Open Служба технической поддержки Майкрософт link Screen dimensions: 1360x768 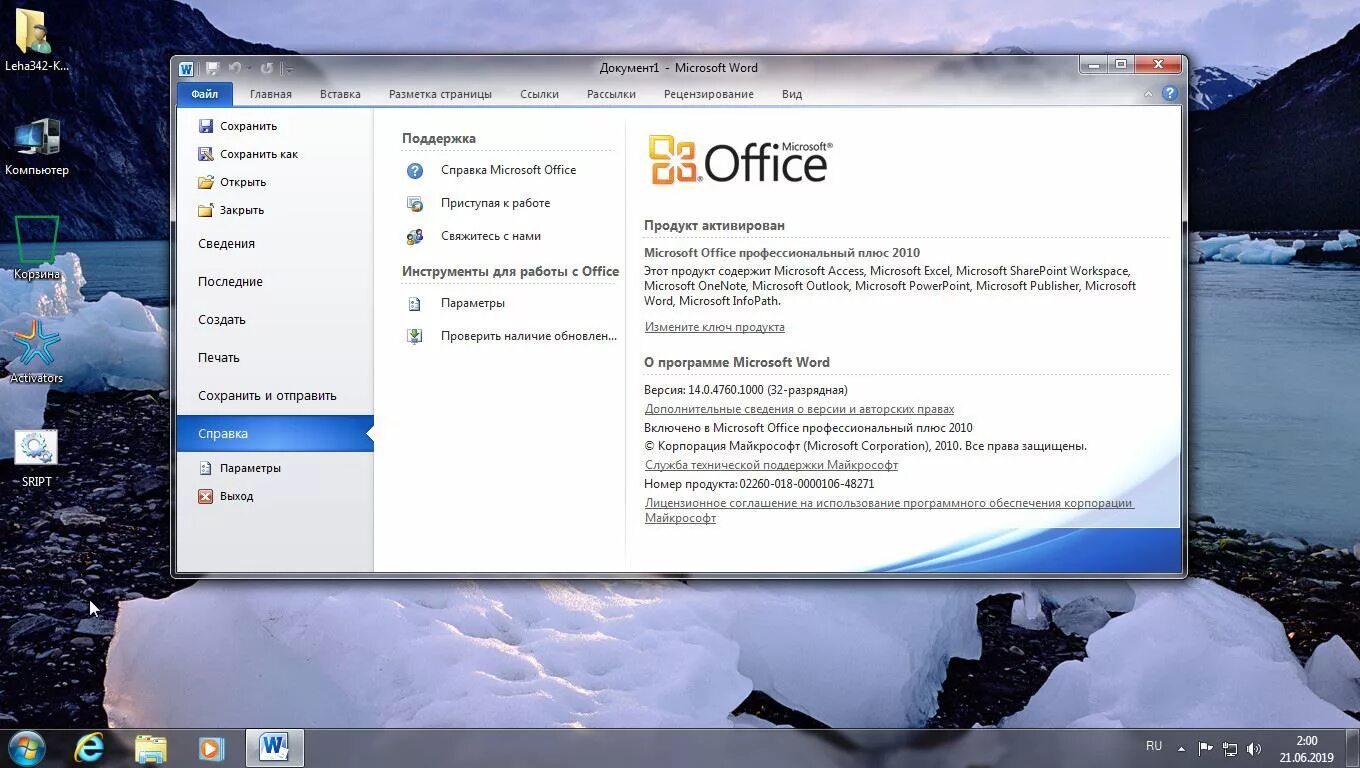click(x=771, y=465)
